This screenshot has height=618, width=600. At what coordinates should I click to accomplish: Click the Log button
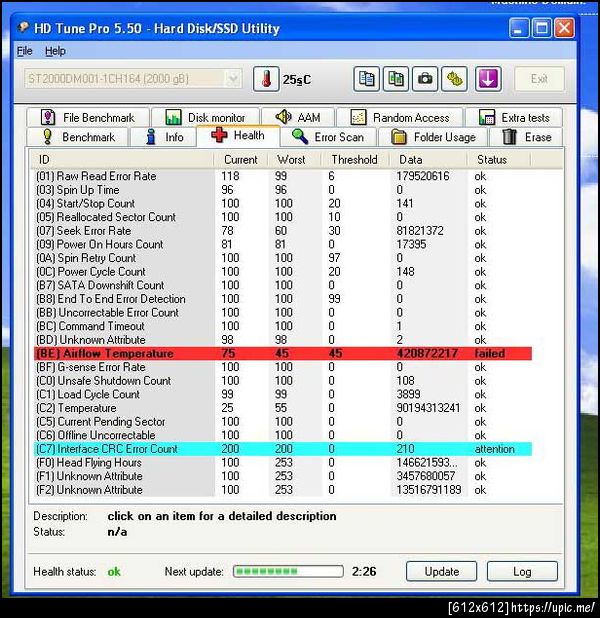point(522,571)
